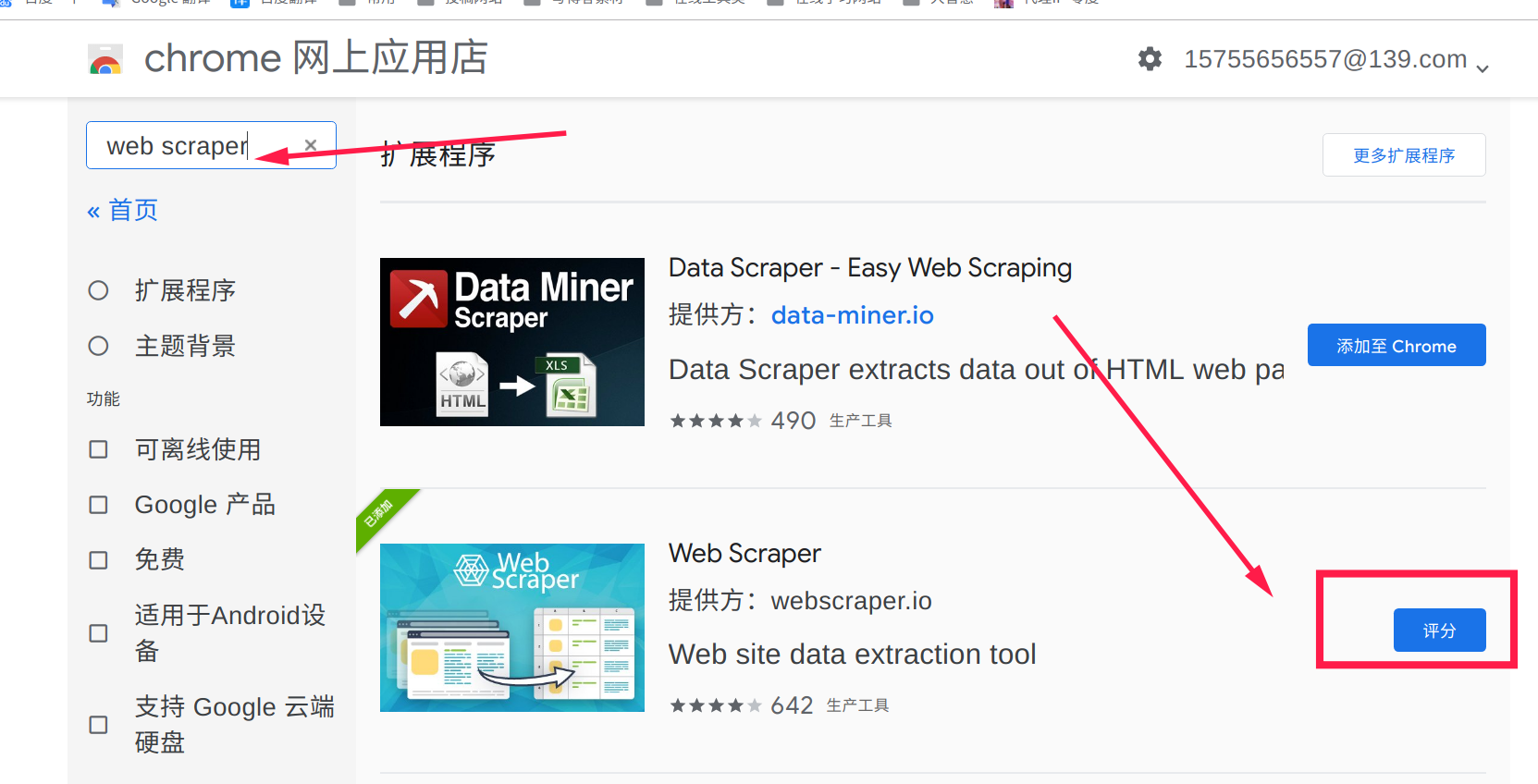Toggle the 适用于Android设备 checkbox

(x=98, y=633)
